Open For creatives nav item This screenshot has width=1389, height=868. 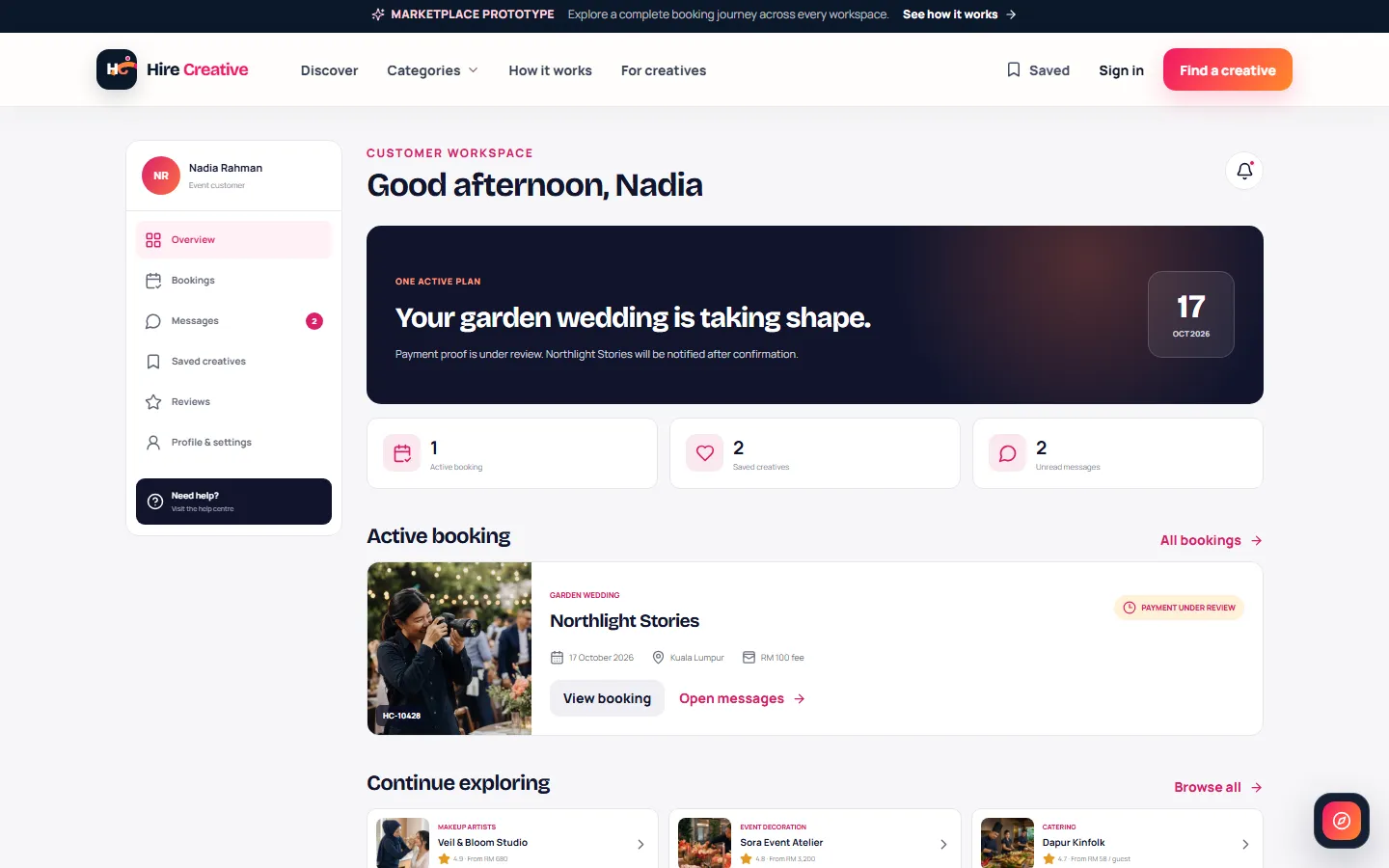[x=664, y=70]
